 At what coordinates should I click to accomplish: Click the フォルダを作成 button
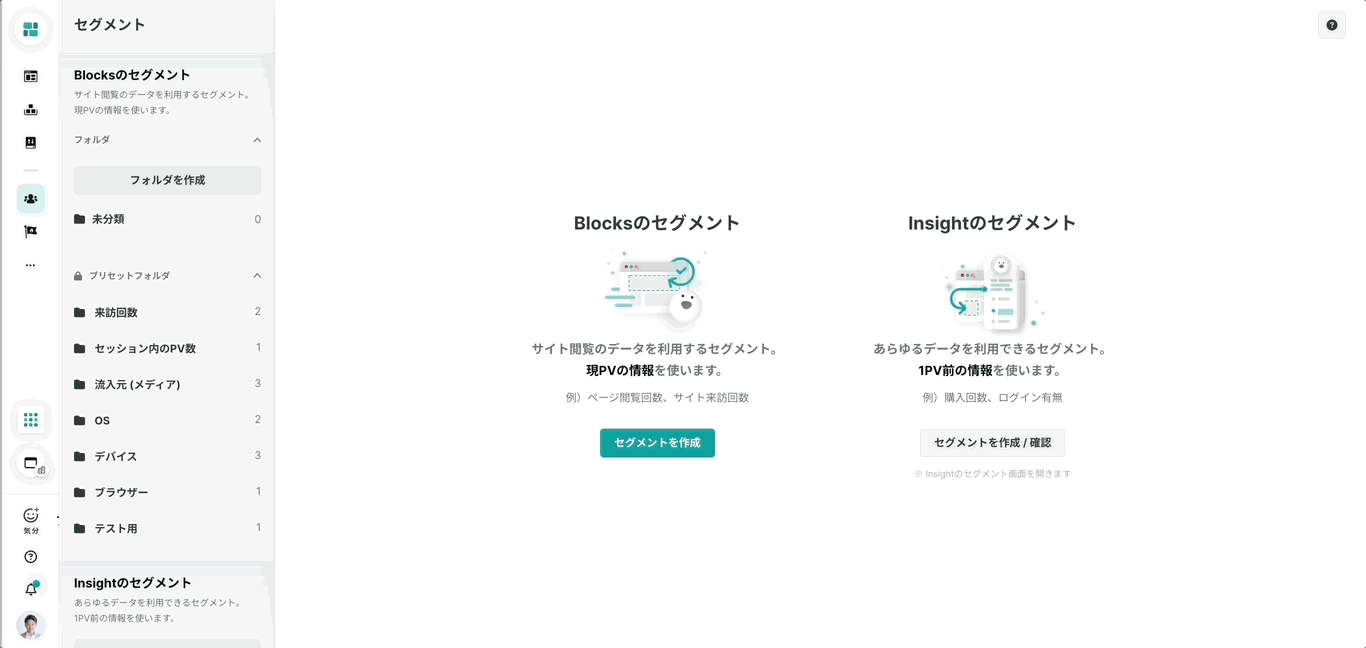pos(167,180)
